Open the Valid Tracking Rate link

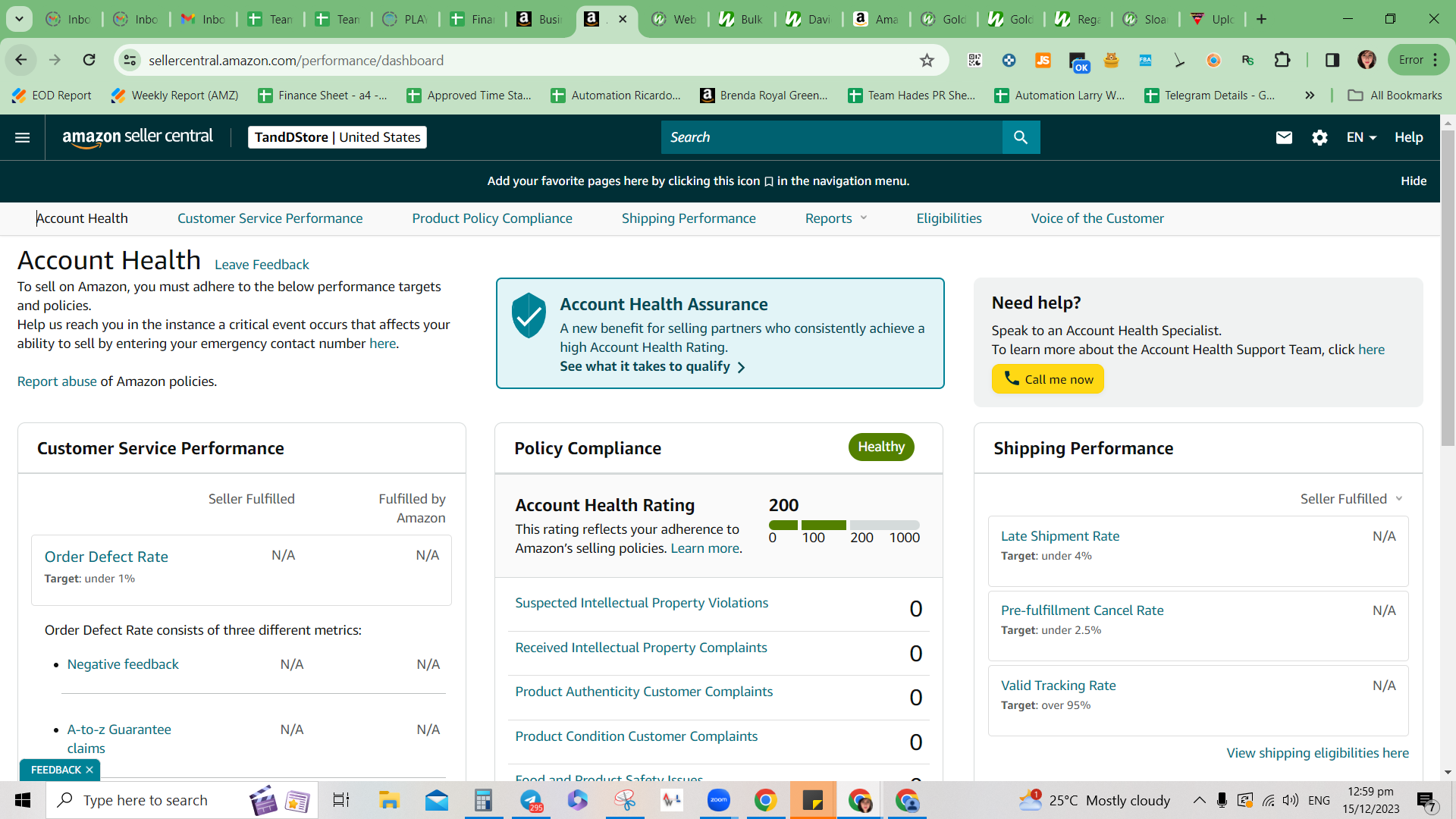(x=1059, y=686)
